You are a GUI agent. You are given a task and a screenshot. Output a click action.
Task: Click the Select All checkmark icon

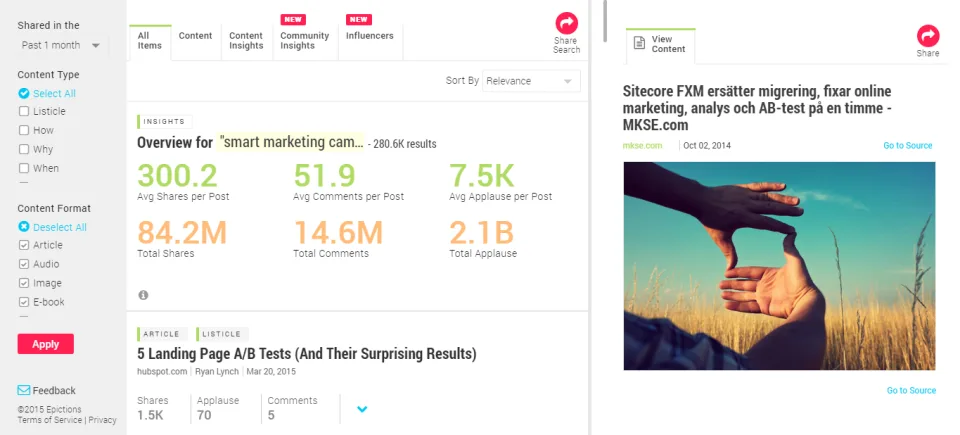[24, 93]
